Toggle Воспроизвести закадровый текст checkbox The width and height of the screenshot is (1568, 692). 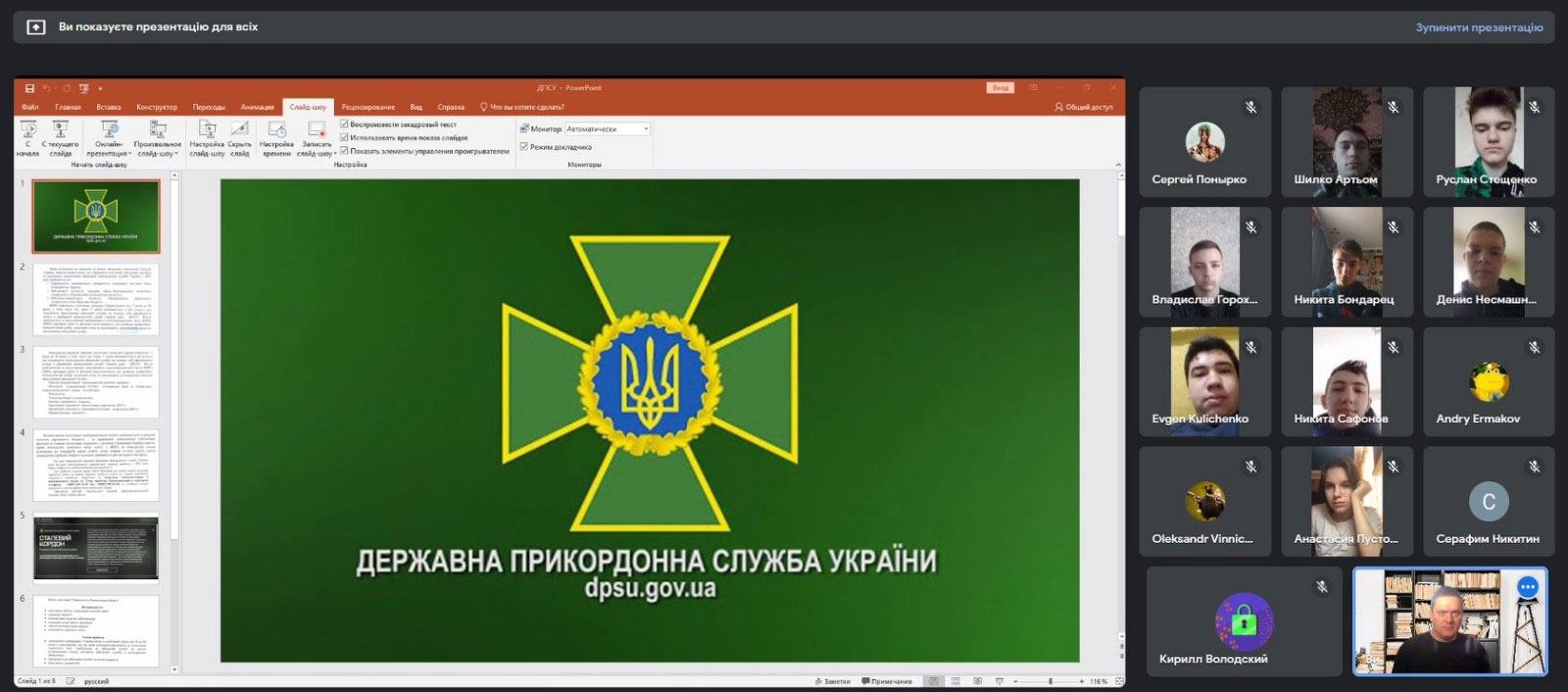[x=344, y=124]
